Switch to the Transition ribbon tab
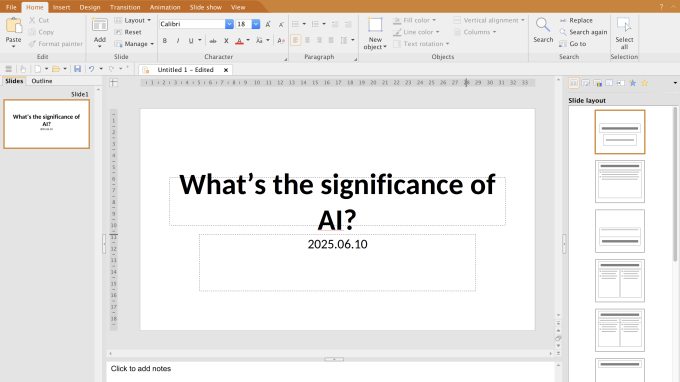 [x=125, y=7]
